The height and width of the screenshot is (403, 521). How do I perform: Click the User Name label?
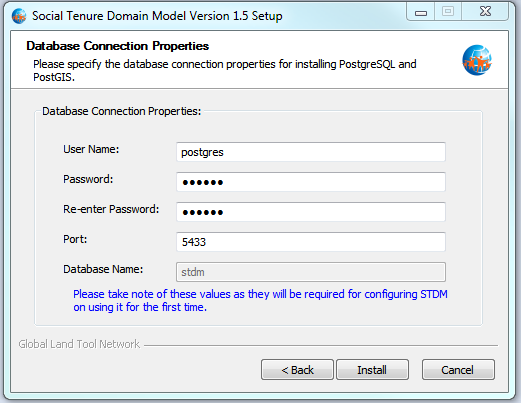pos(91,149)
